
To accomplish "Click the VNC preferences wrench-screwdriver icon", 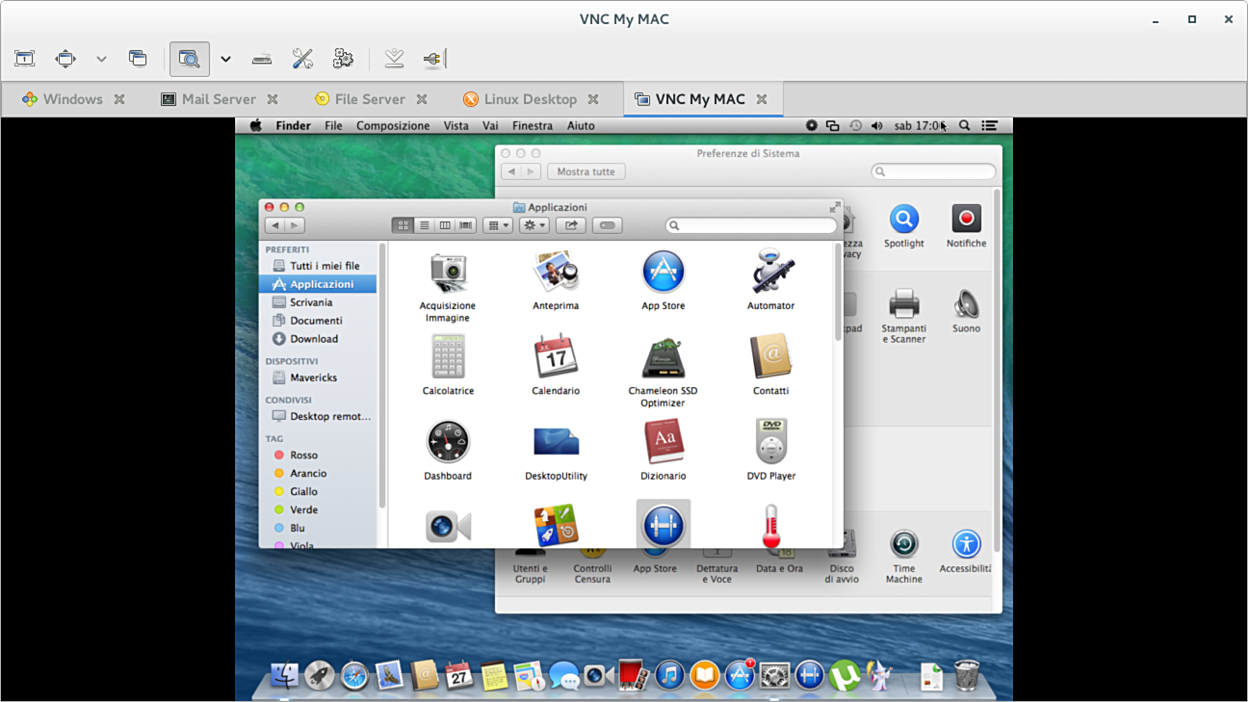I will click(302, 59).
